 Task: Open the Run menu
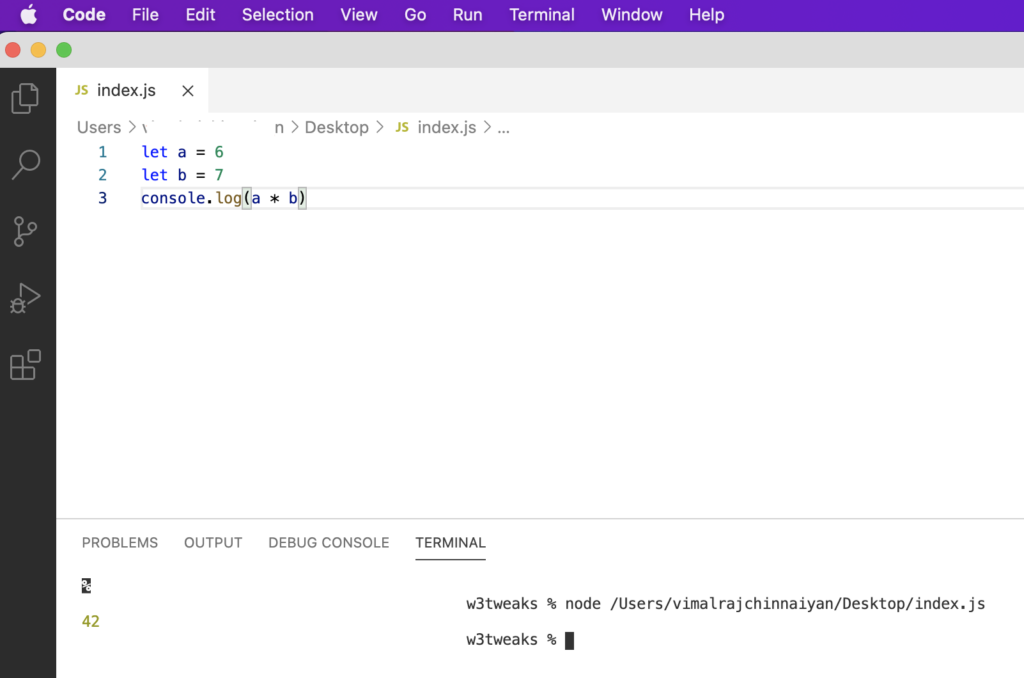(x=468, y=14)
